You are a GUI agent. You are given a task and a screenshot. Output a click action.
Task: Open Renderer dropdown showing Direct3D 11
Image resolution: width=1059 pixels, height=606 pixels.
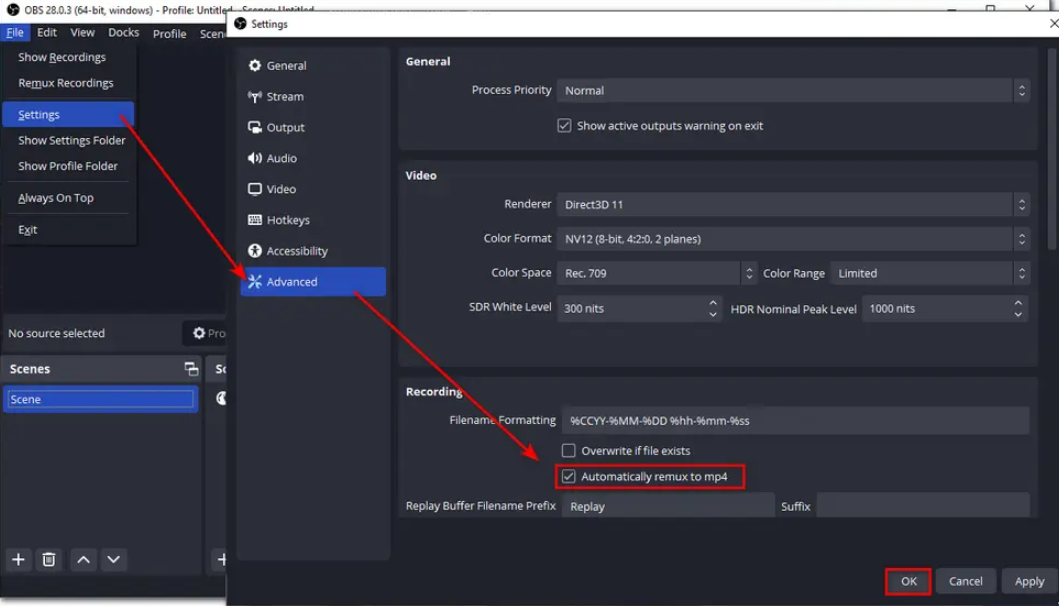tap(793, 205)
